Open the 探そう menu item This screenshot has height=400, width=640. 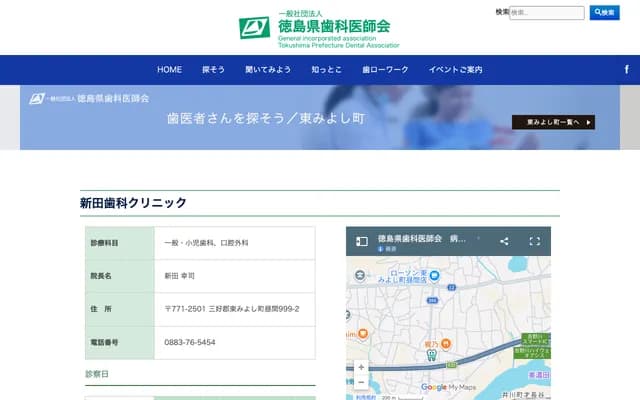coord(213,70)
